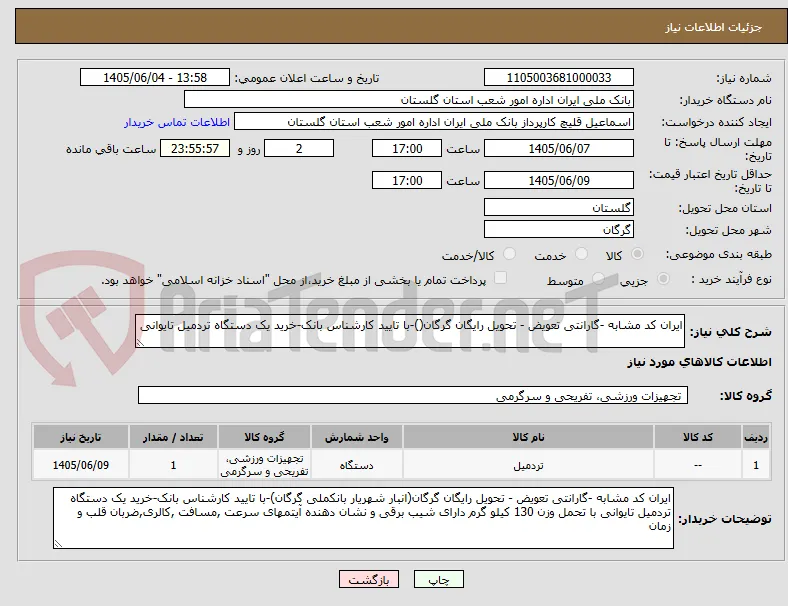Click the گروه کالا column header in table

[264, 437]
